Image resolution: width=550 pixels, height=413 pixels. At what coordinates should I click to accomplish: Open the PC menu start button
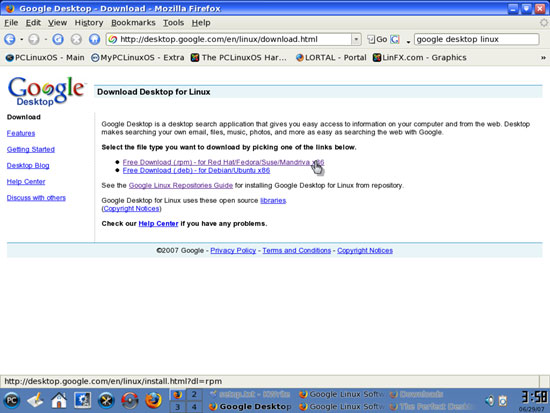[x=12, y=400]
